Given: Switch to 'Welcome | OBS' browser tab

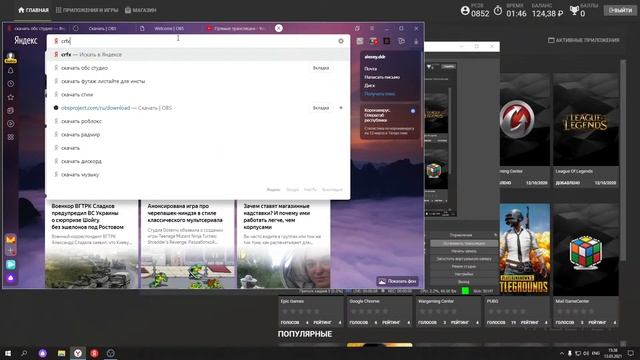Looking at the screenshot, I should 169,29.
